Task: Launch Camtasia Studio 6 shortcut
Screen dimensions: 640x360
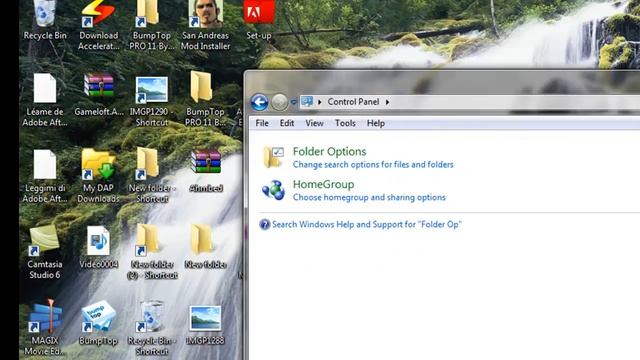Action: [44, 240]
